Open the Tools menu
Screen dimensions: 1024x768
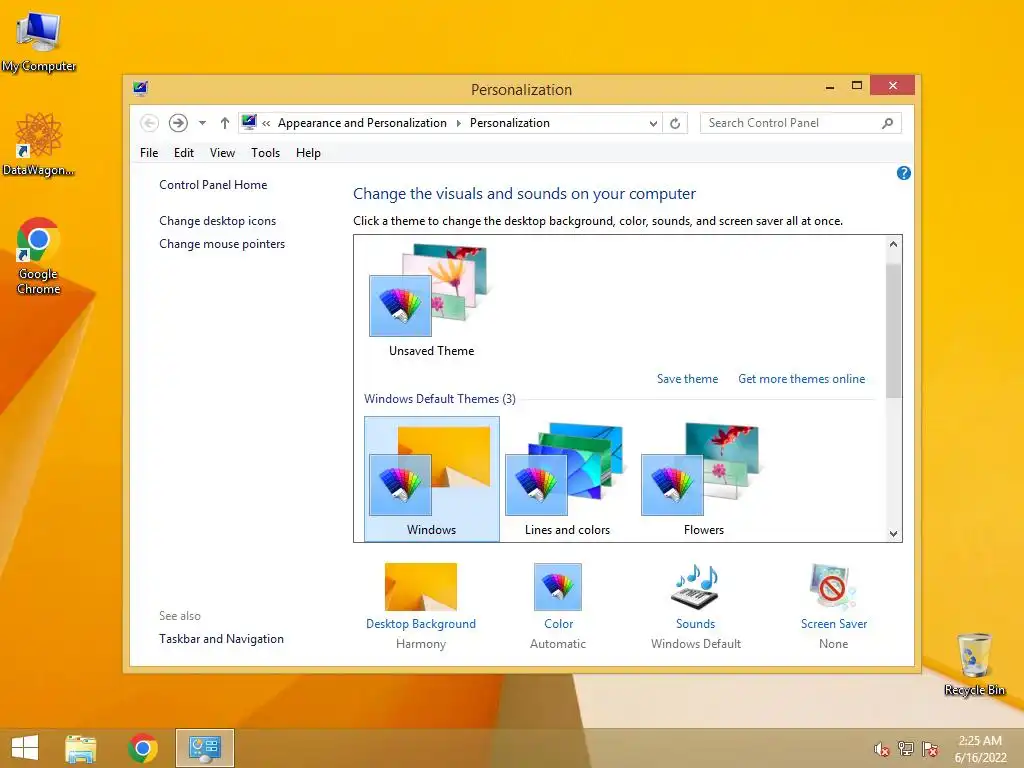[x=265, y=153]
